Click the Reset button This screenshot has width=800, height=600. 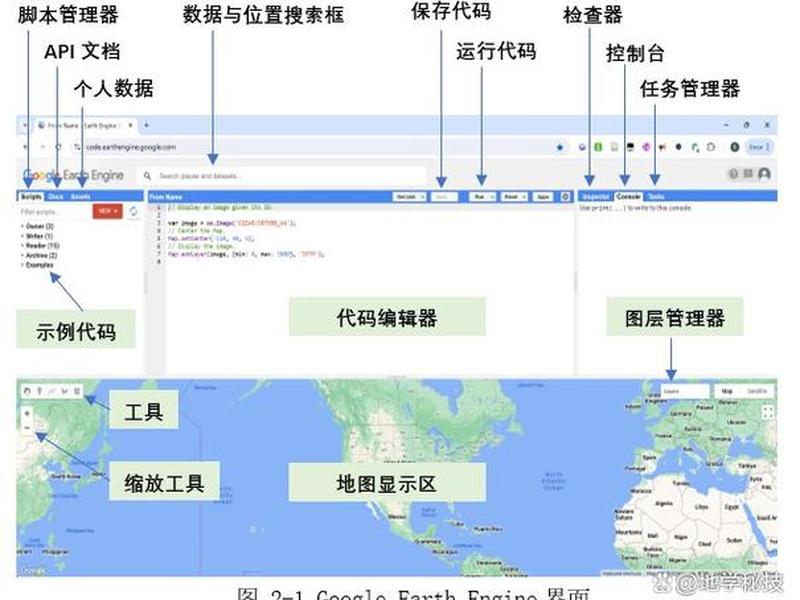(x=510, y=196)
